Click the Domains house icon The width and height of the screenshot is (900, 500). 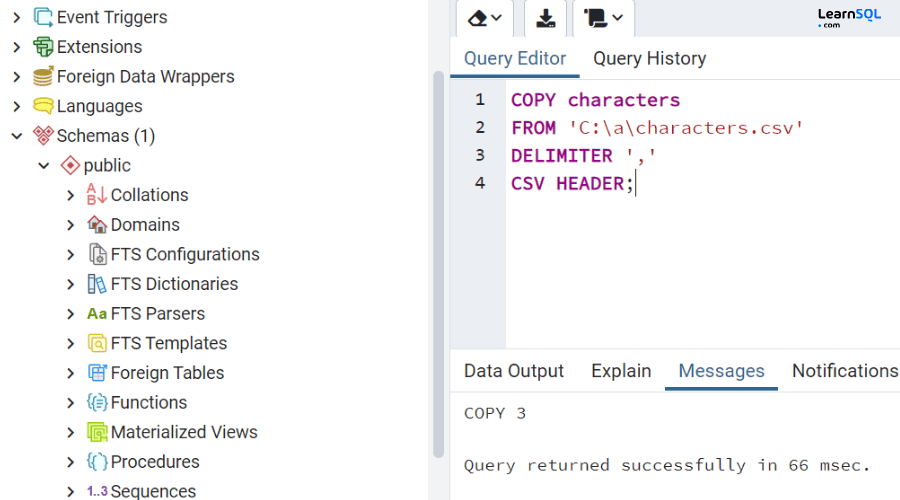pyautogui.click(x=97, y=225)
